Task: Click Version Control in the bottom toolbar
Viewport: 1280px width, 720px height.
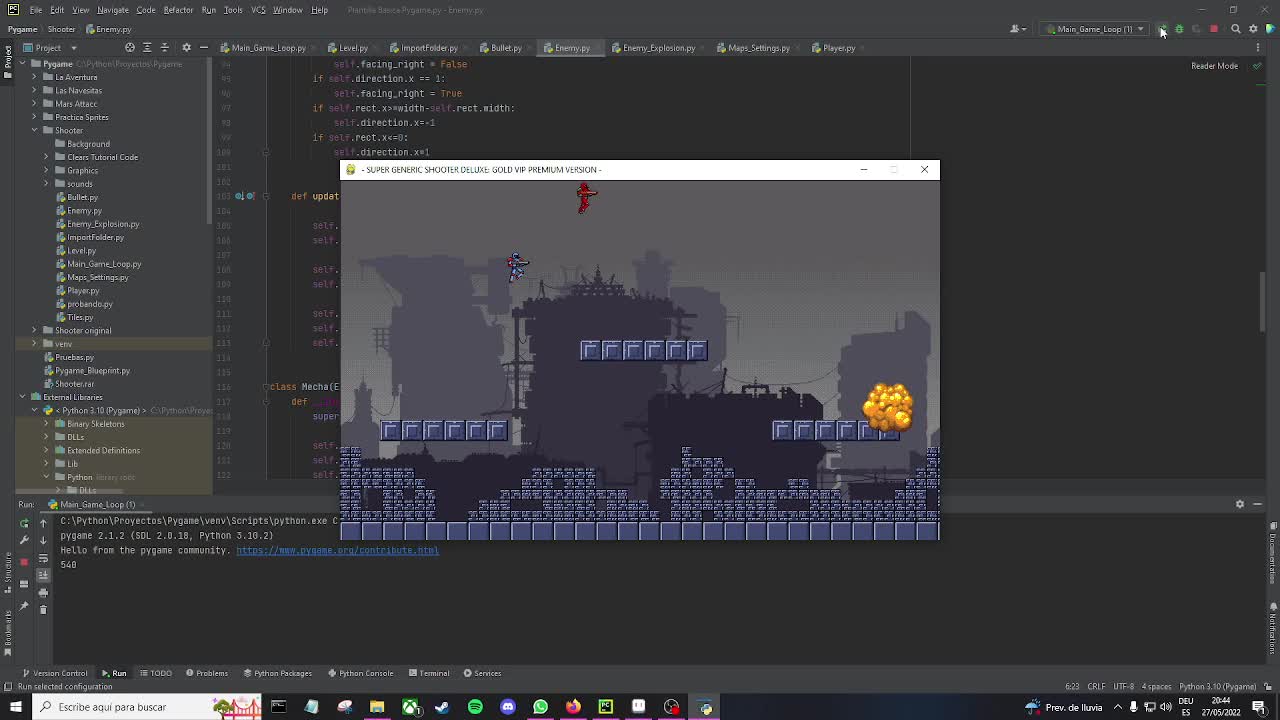Action: pyautogui.click(x=58, y=673)
